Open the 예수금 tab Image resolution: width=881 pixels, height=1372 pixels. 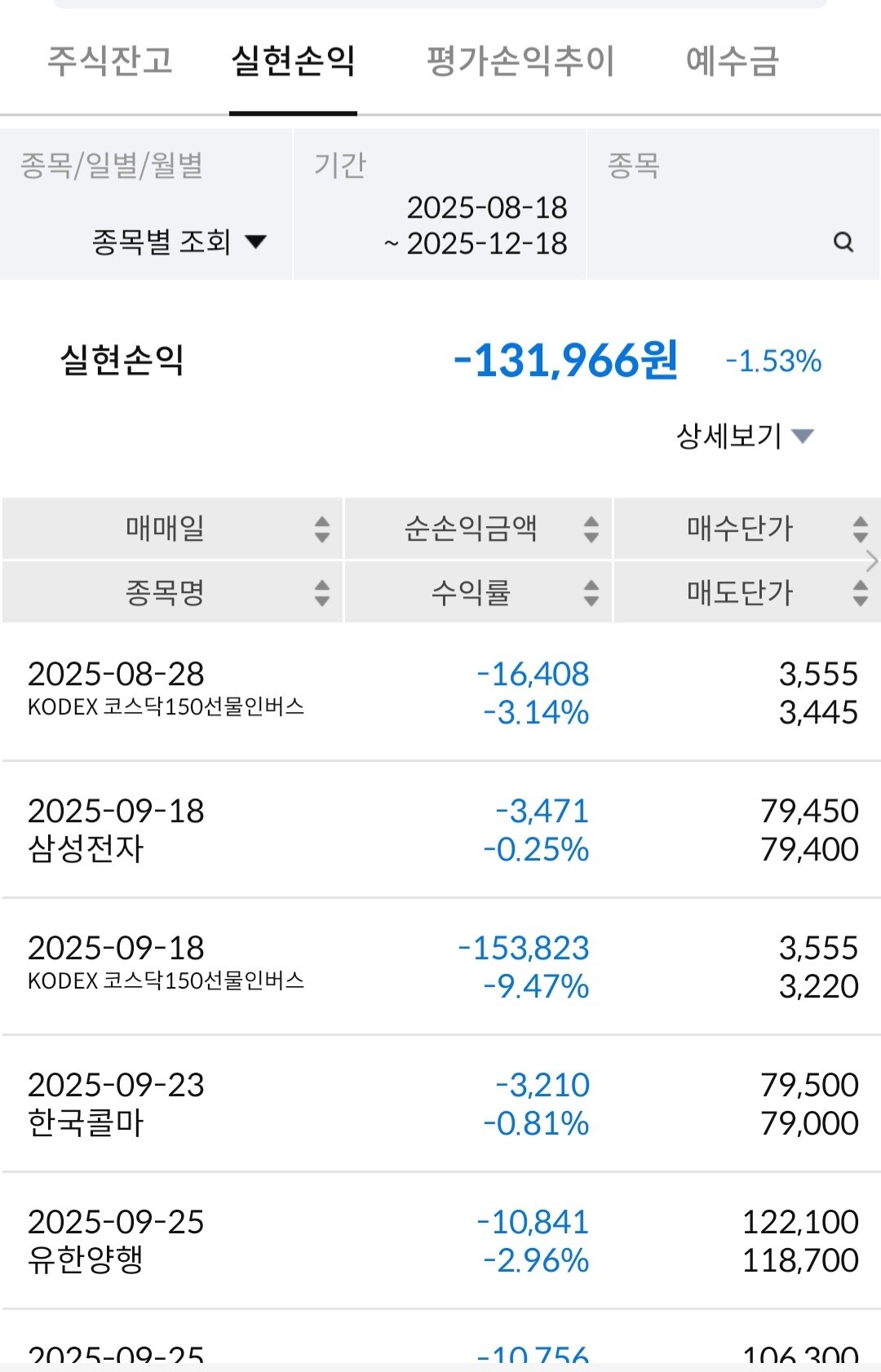[x=733, y=60]
